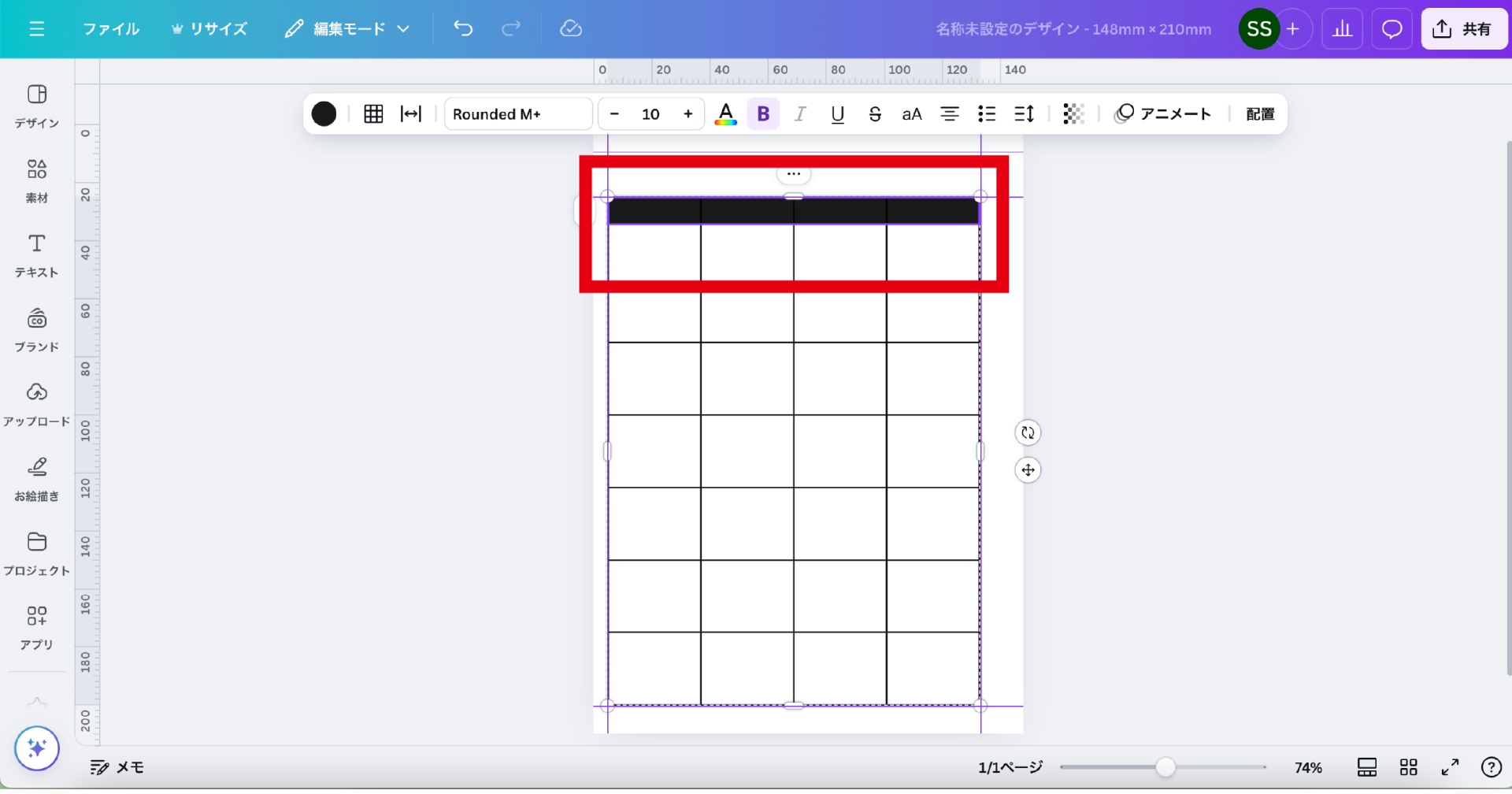Click the アニメート button
The height and width of the screenshot is (794, 1512).
pyautogui.click(x=1162, y=114)
